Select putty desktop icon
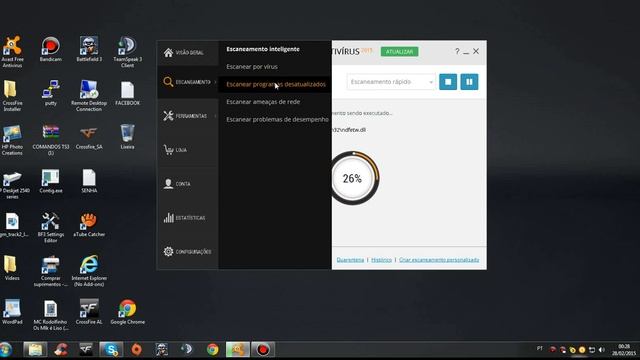 pos(51,93)
